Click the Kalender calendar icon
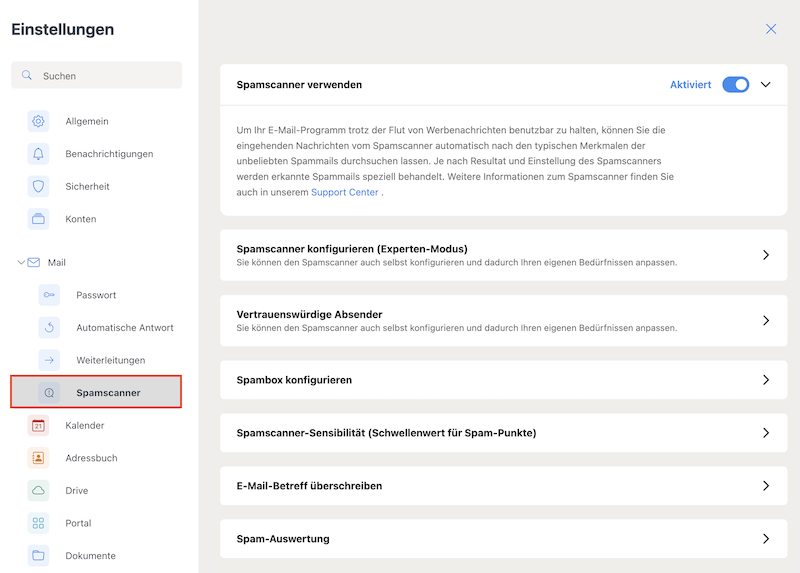 click(38, 426)
